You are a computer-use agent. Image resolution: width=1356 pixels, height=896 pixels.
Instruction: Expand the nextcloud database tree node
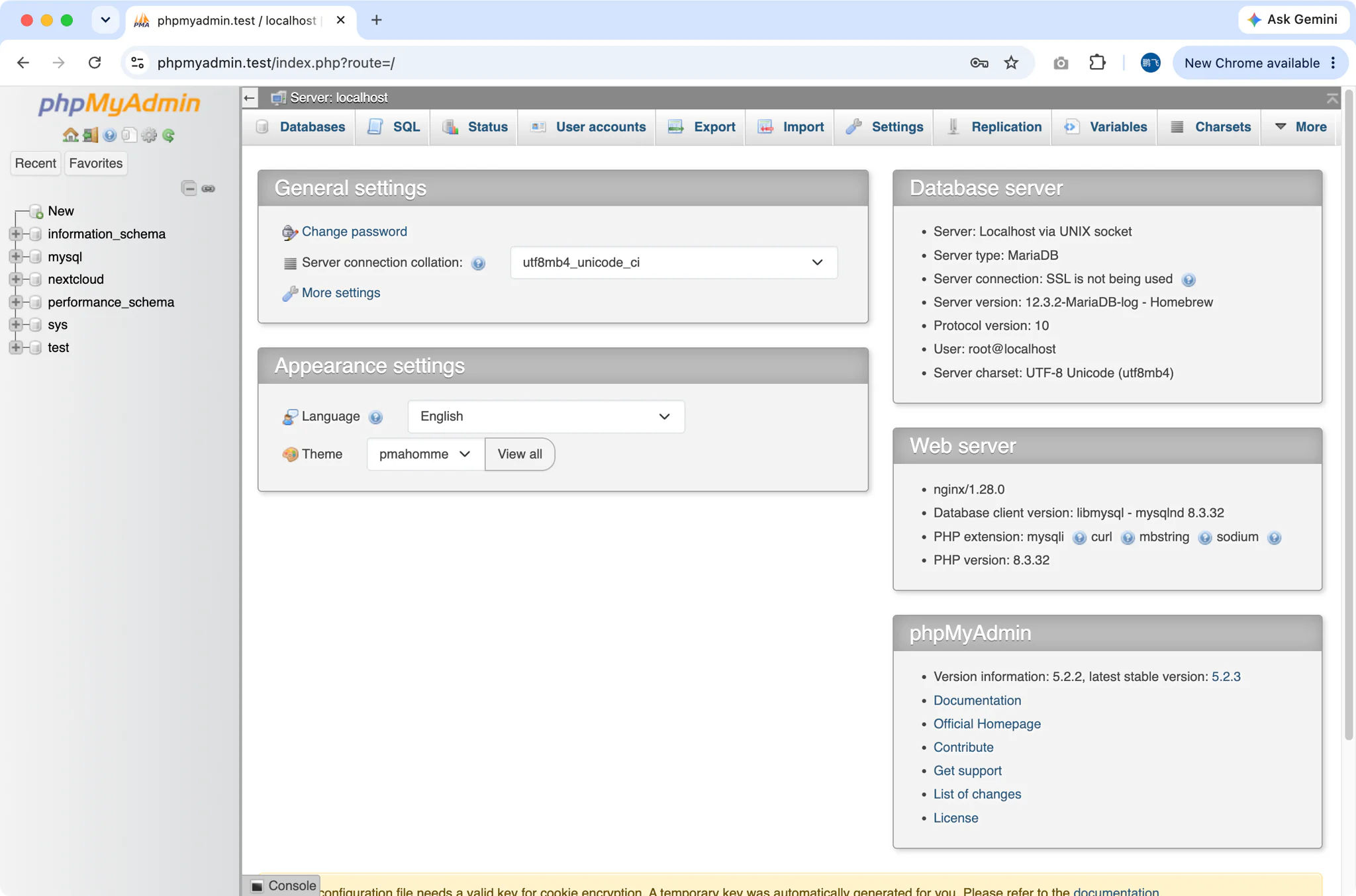click(x=16, y=279)
